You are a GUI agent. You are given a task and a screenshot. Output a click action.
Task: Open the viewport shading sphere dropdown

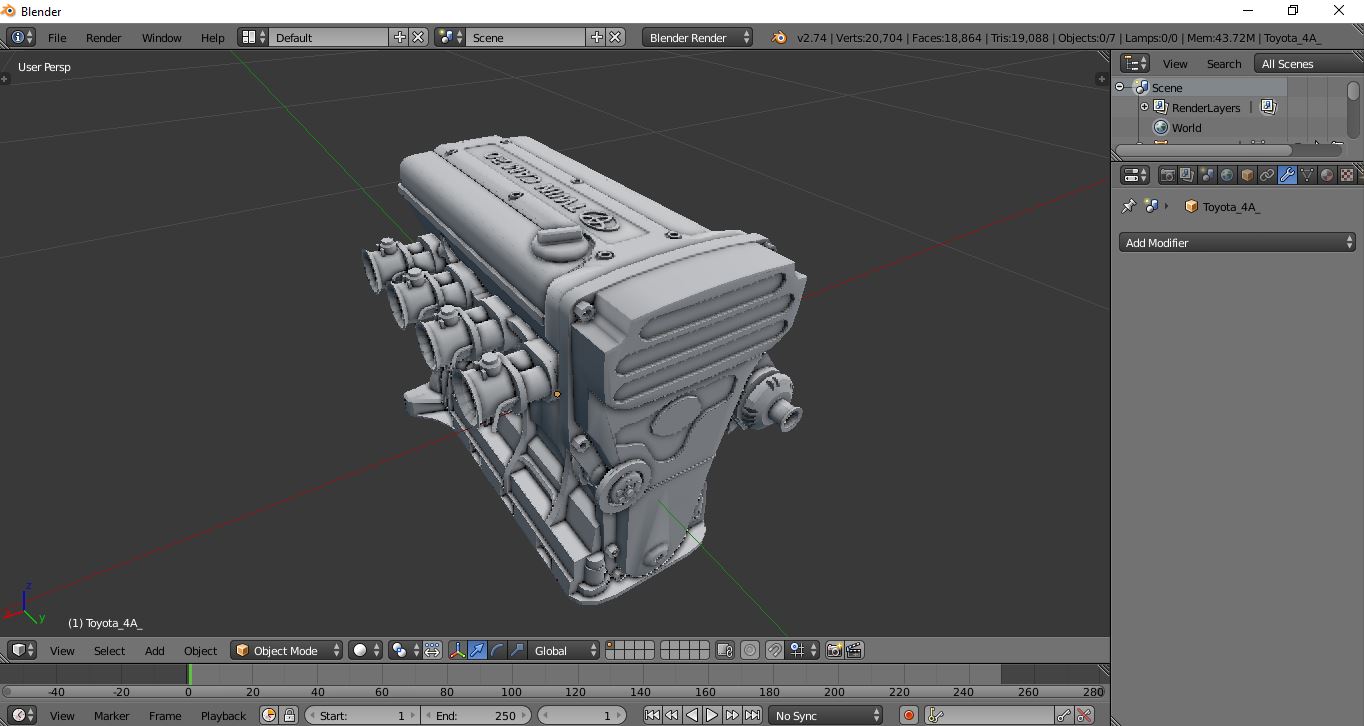[x=366, y=650]
